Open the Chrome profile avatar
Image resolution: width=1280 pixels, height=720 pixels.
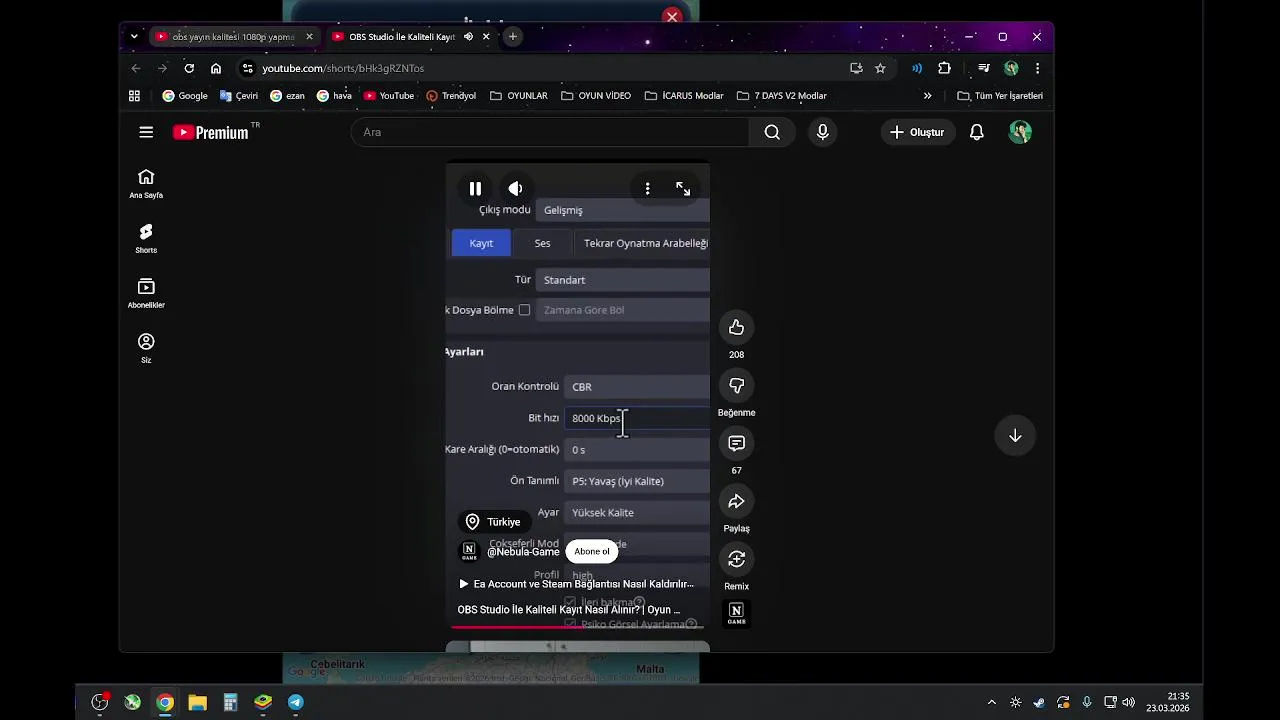1011,68
